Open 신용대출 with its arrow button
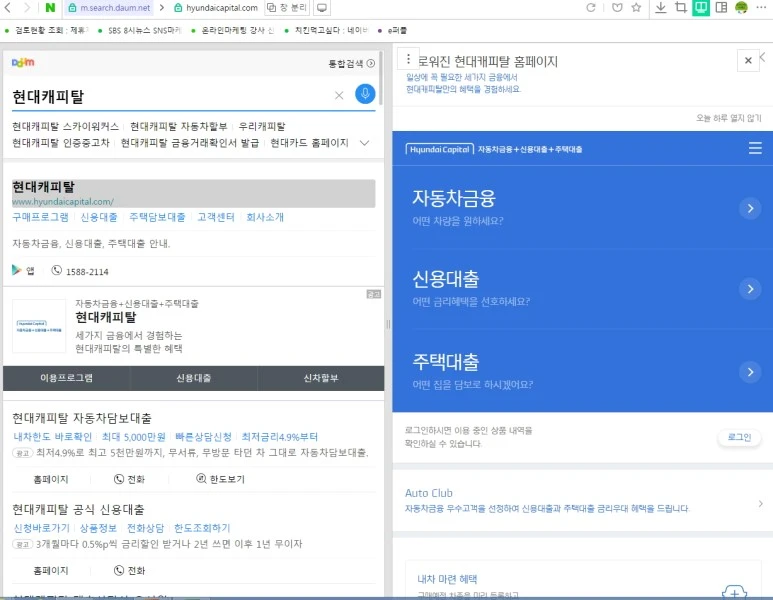773x600 pixels. click(750, 289)
